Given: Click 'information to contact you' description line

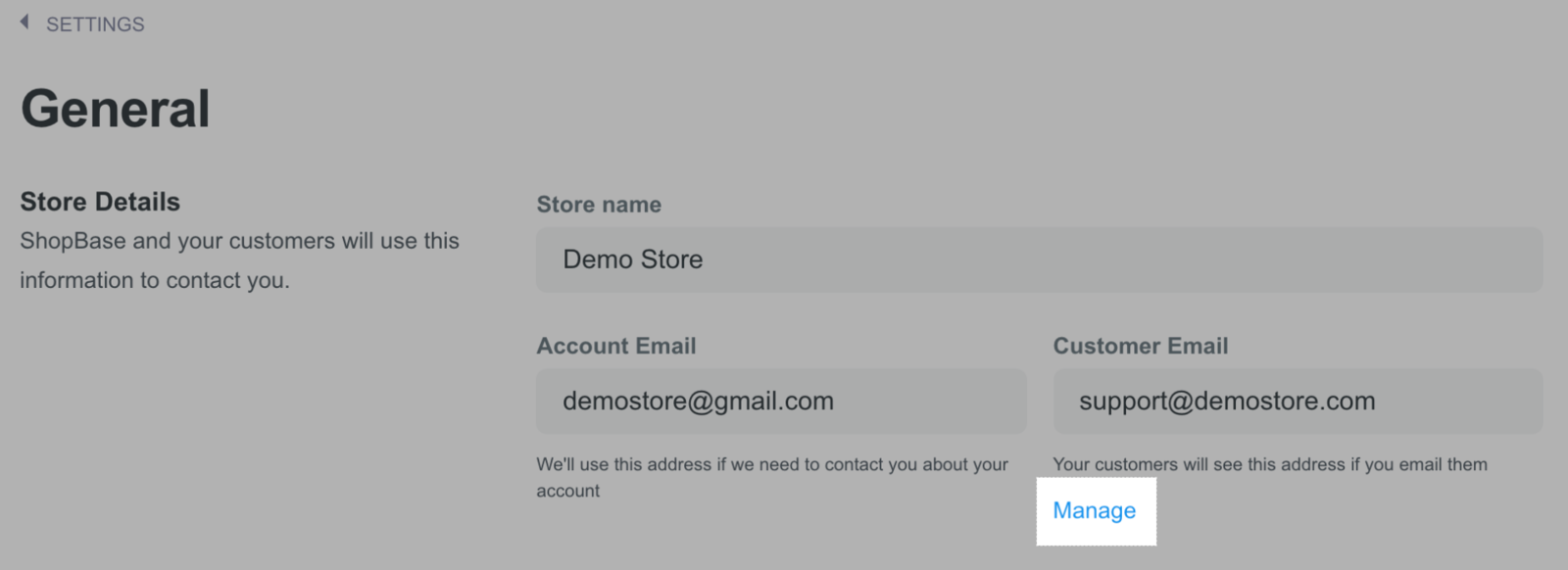Looking at the screenshot, I should click(x=155, y=280).
